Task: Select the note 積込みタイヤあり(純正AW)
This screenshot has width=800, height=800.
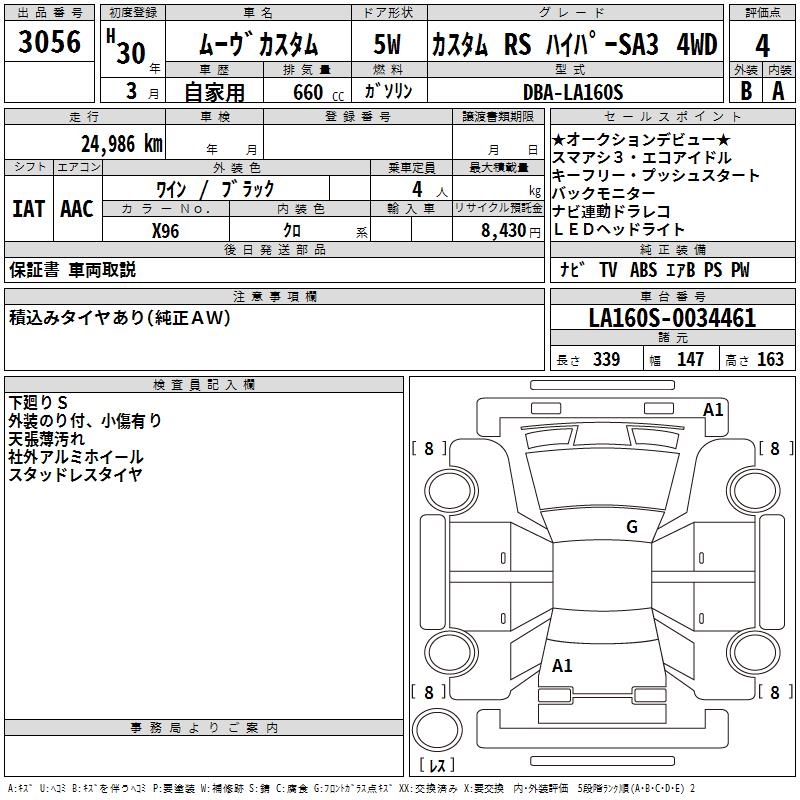Action: 119,318
